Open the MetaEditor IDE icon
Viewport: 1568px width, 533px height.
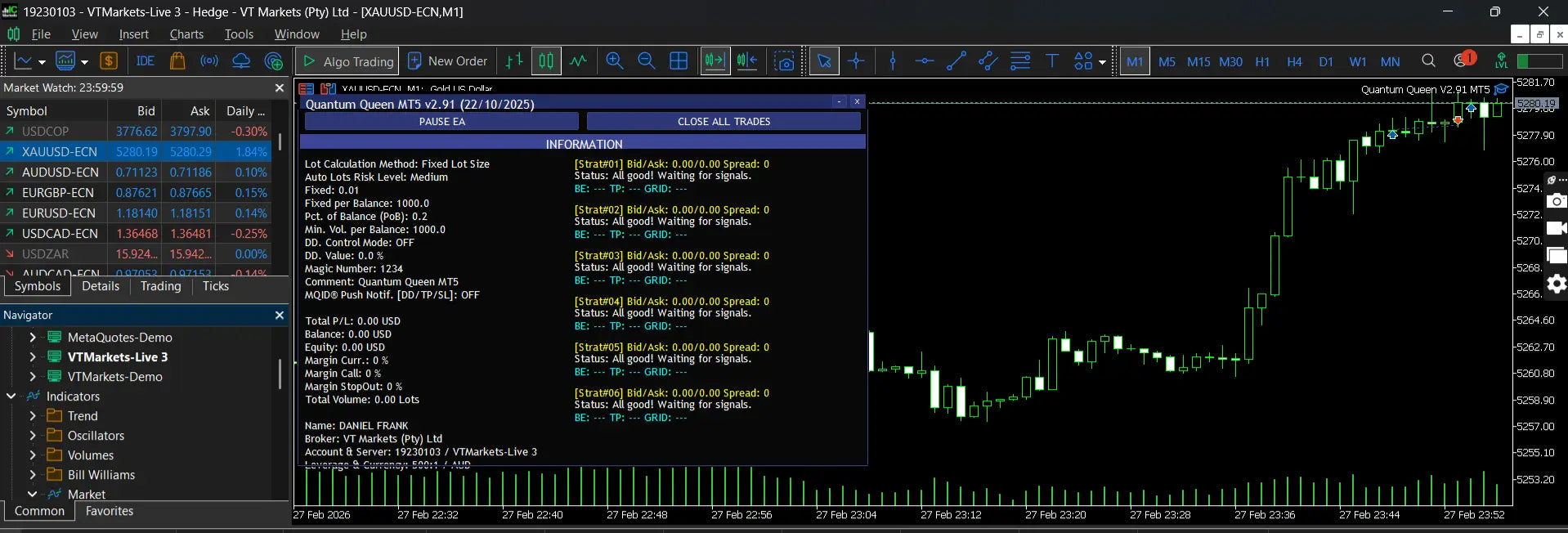pyautogui.click(x=146, y=61)
